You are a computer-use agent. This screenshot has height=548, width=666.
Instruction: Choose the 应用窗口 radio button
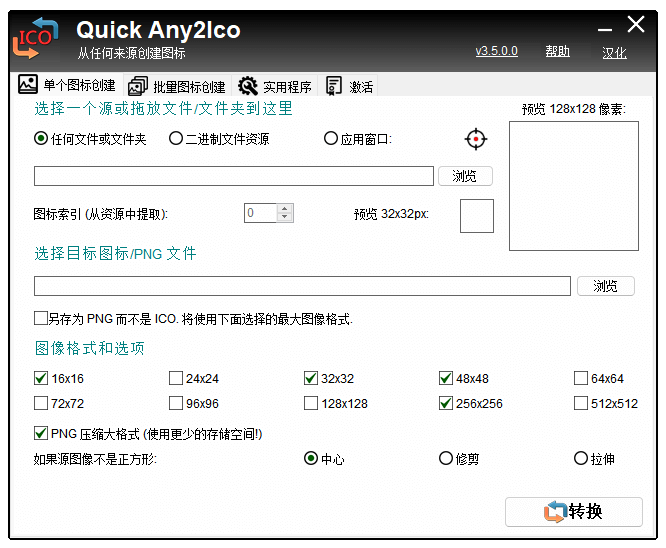[x=331, y=139]
